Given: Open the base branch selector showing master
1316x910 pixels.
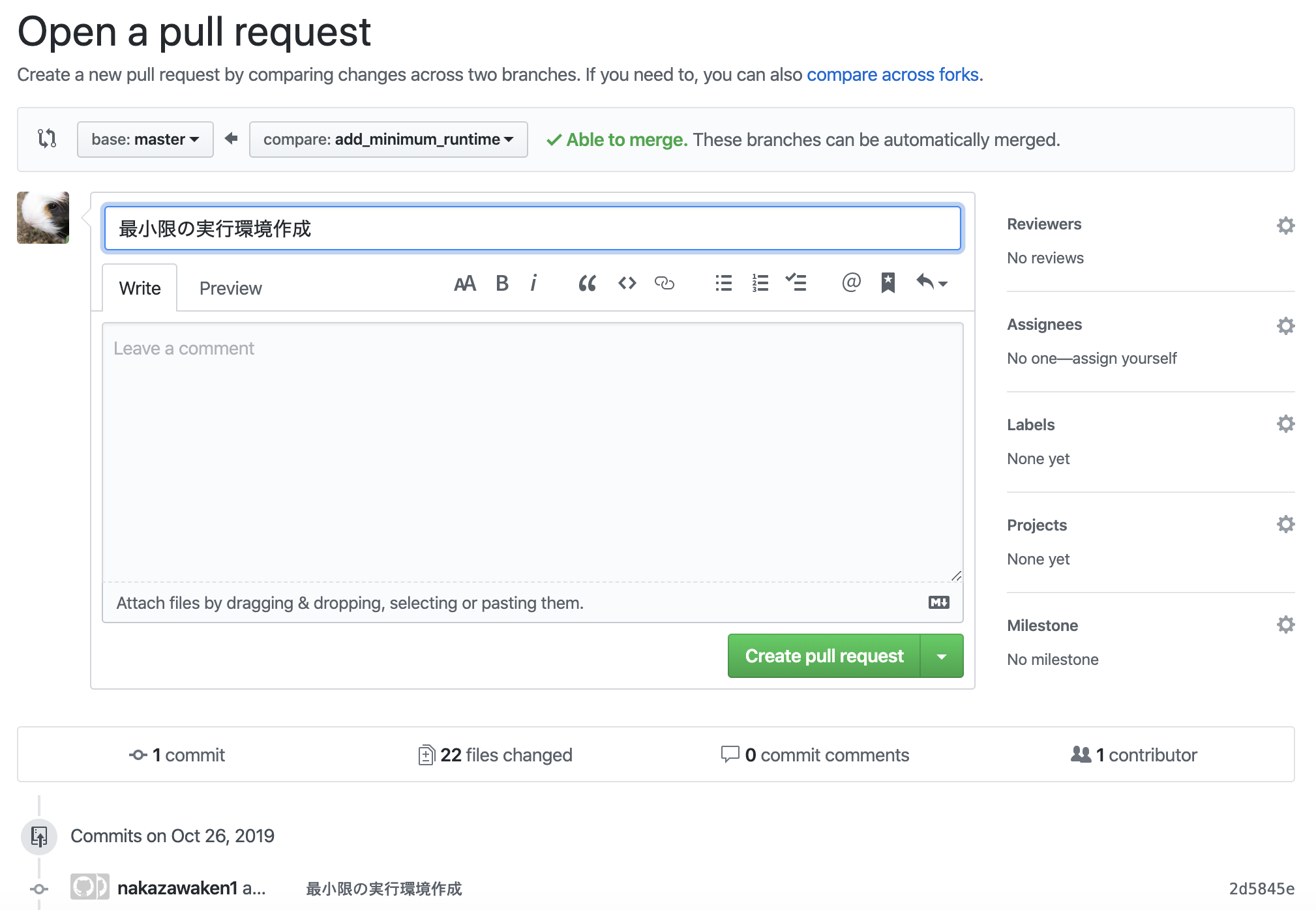Looking at the screenshot, I should [145, 139].
